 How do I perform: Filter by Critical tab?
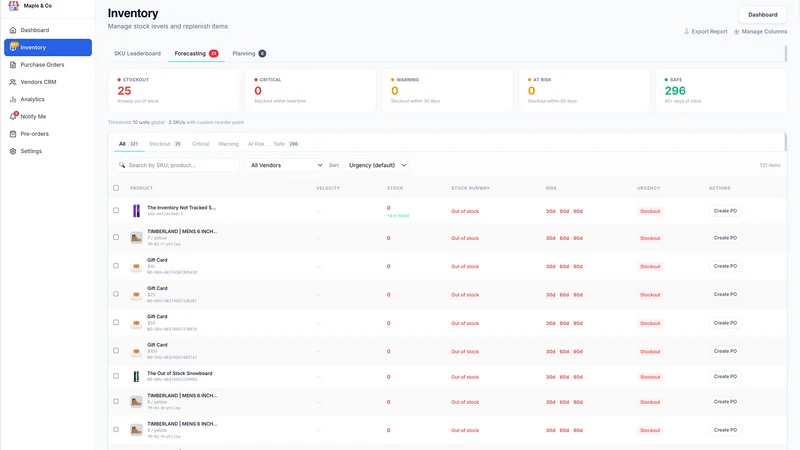[201, 144]
